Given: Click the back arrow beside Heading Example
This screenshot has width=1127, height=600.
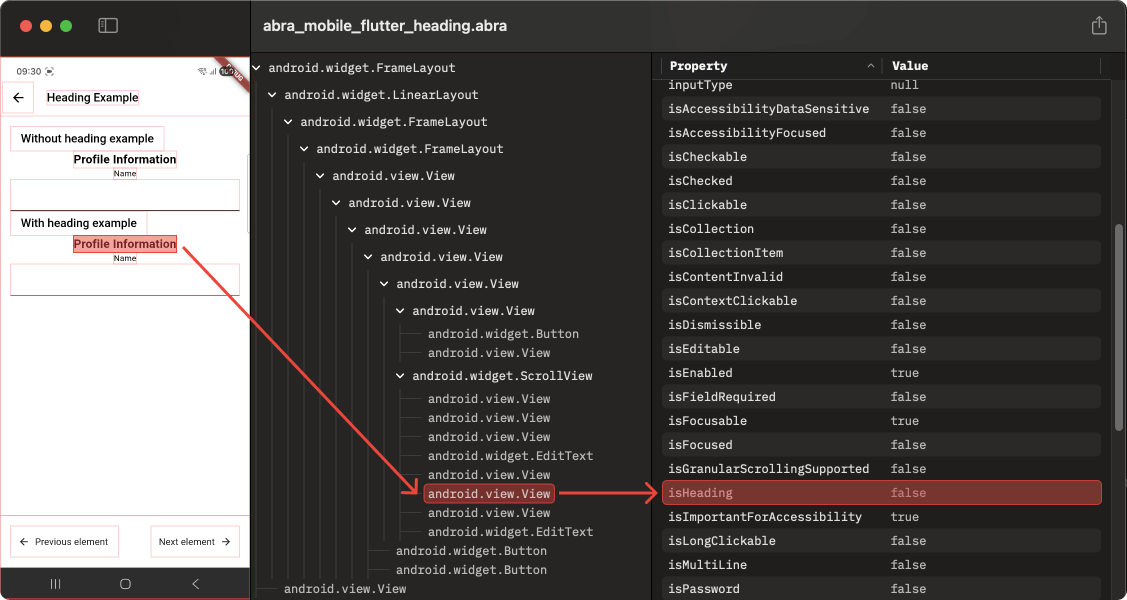Looking at the screenshot, I should (x=18, y=97).
